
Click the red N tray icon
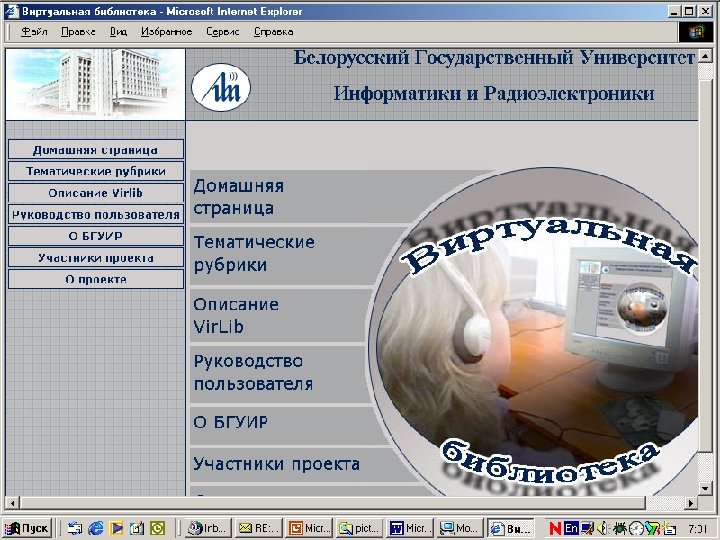click(556, 529)
